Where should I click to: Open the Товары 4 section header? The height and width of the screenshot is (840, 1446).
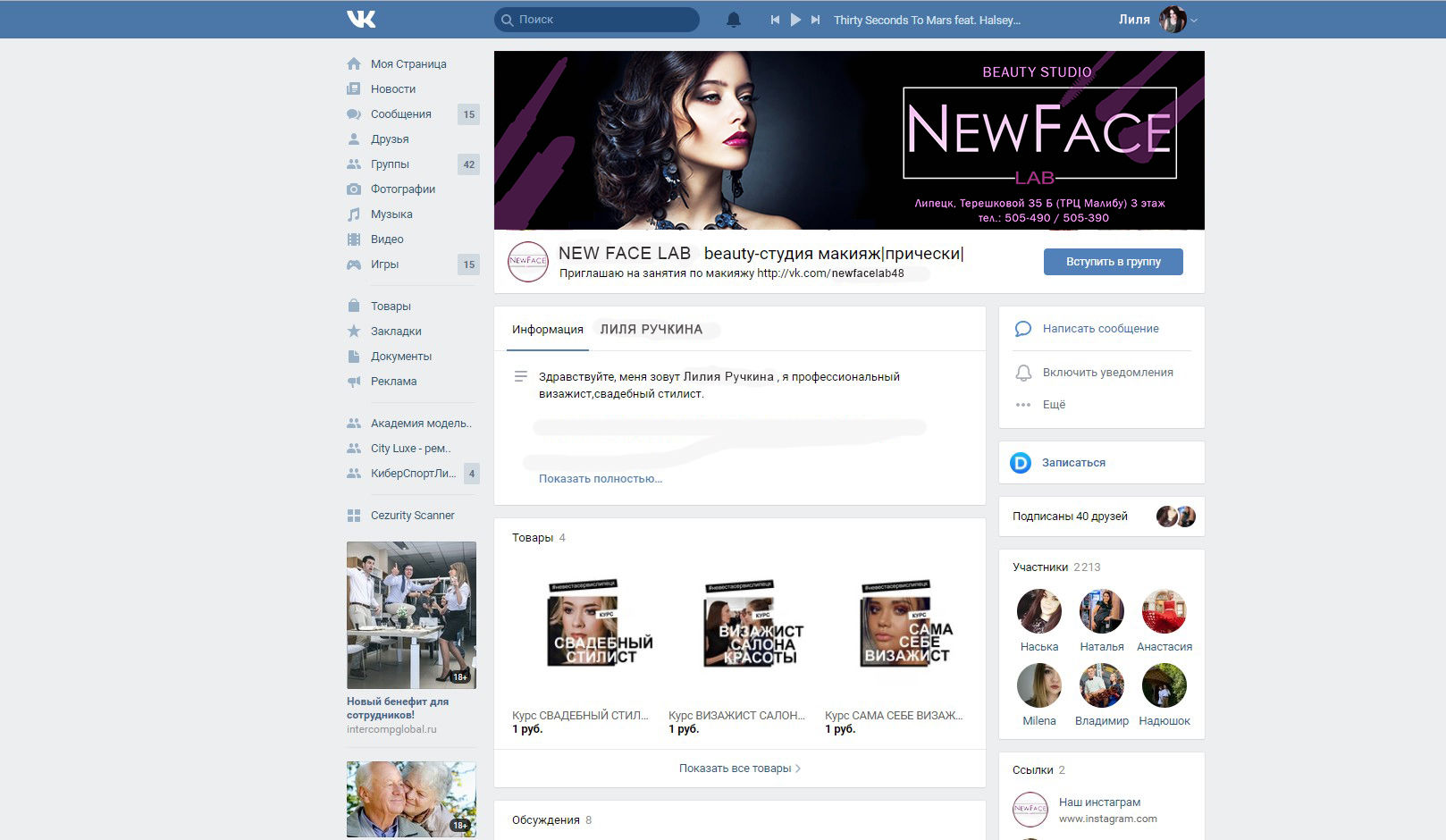pyautogui.click(x=539, y=538)
